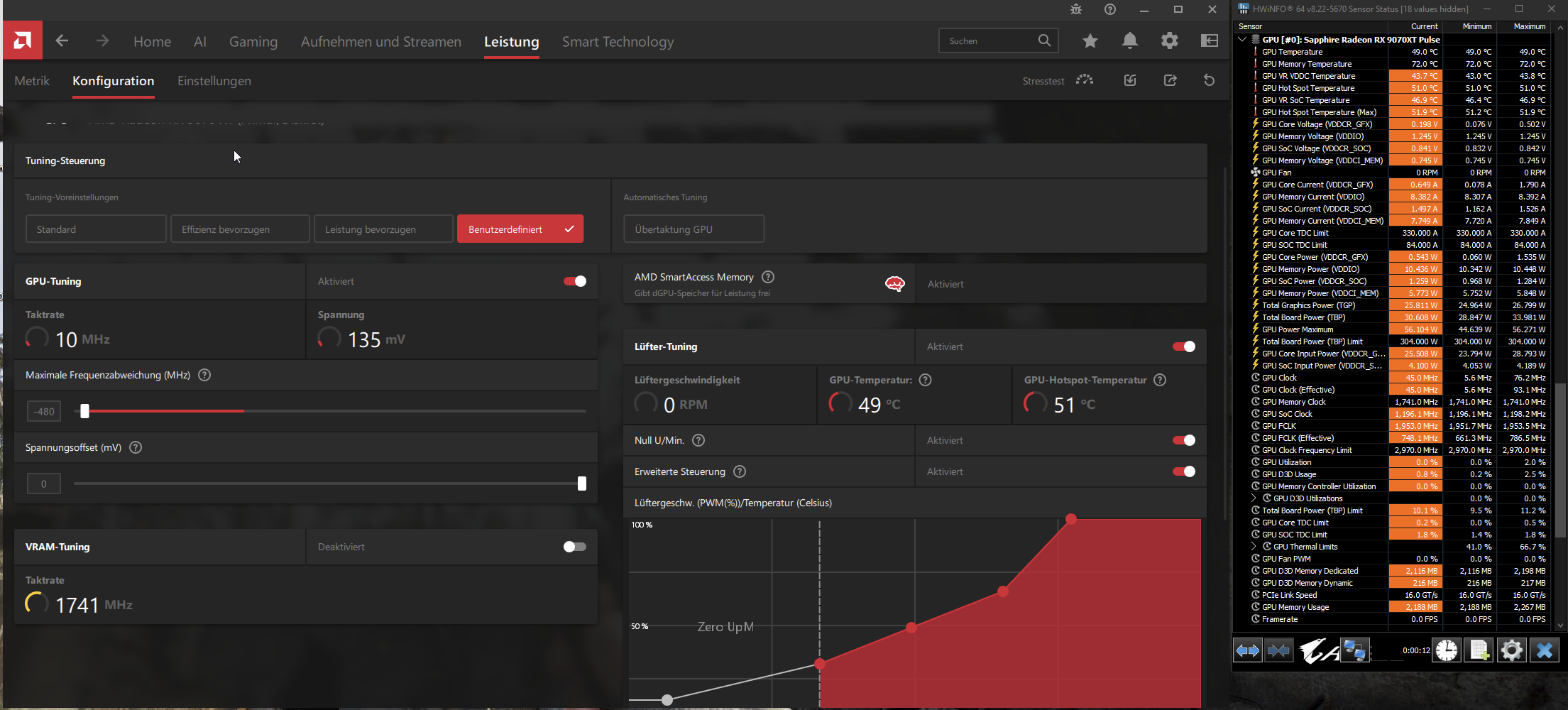Click the search magnifier icon

point(1044,40)
